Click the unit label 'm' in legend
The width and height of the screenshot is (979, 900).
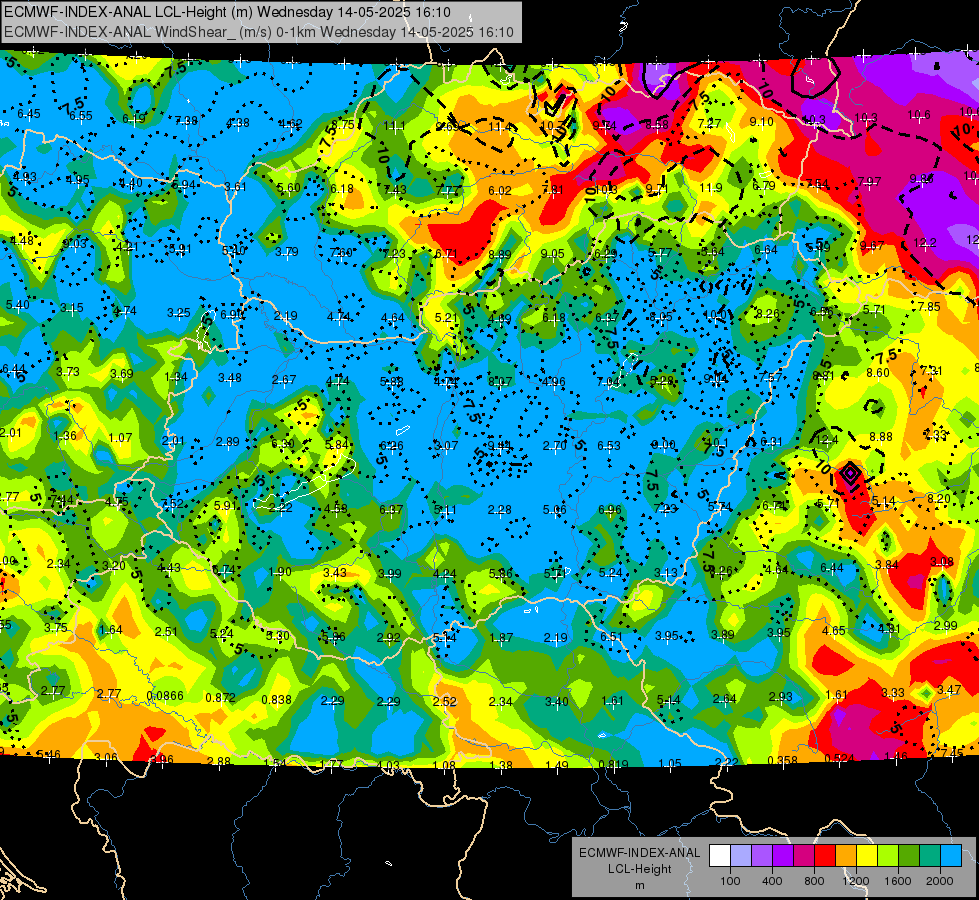639,886
